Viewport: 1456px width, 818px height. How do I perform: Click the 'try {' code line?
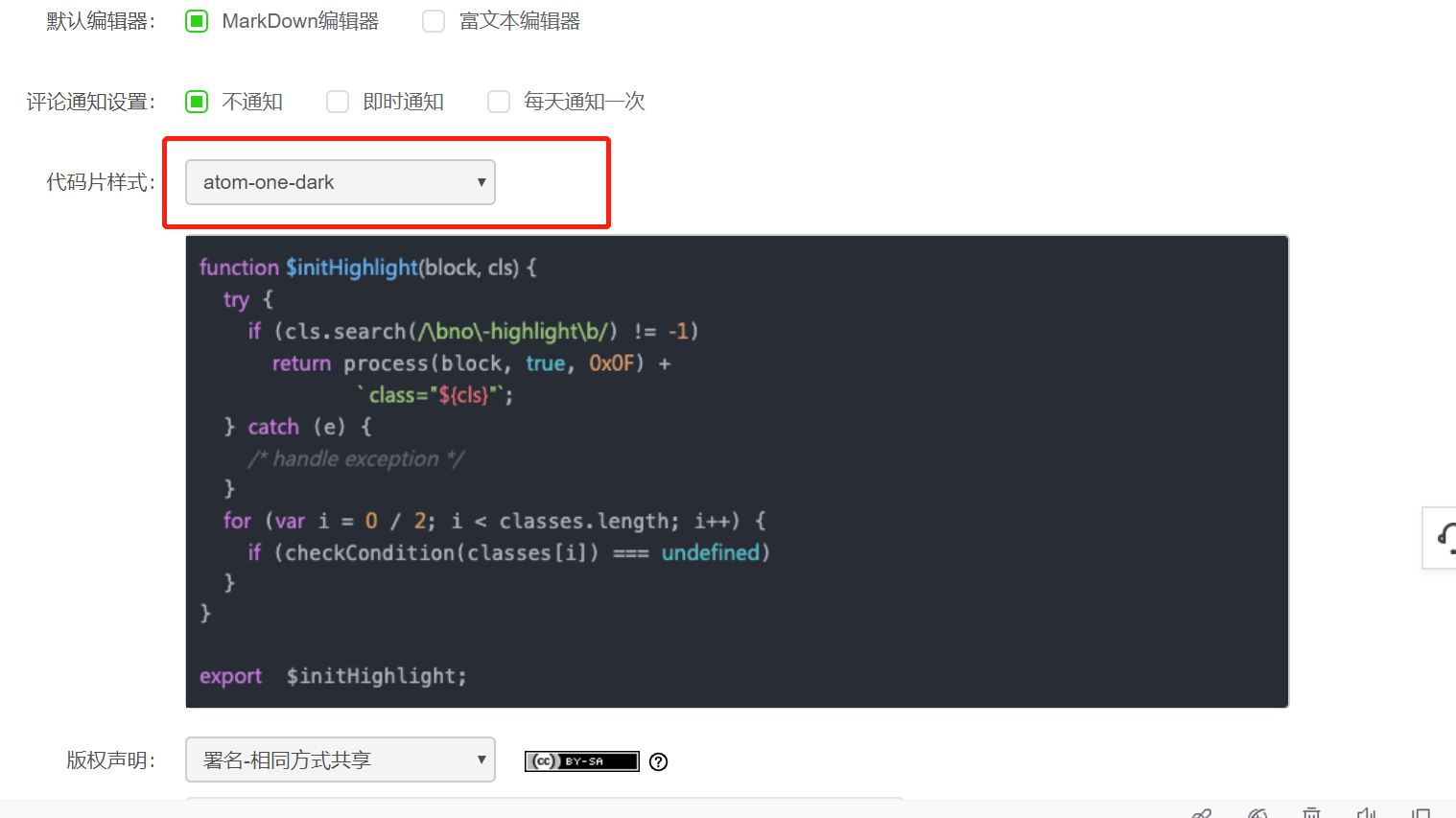(x=247, y=299)
